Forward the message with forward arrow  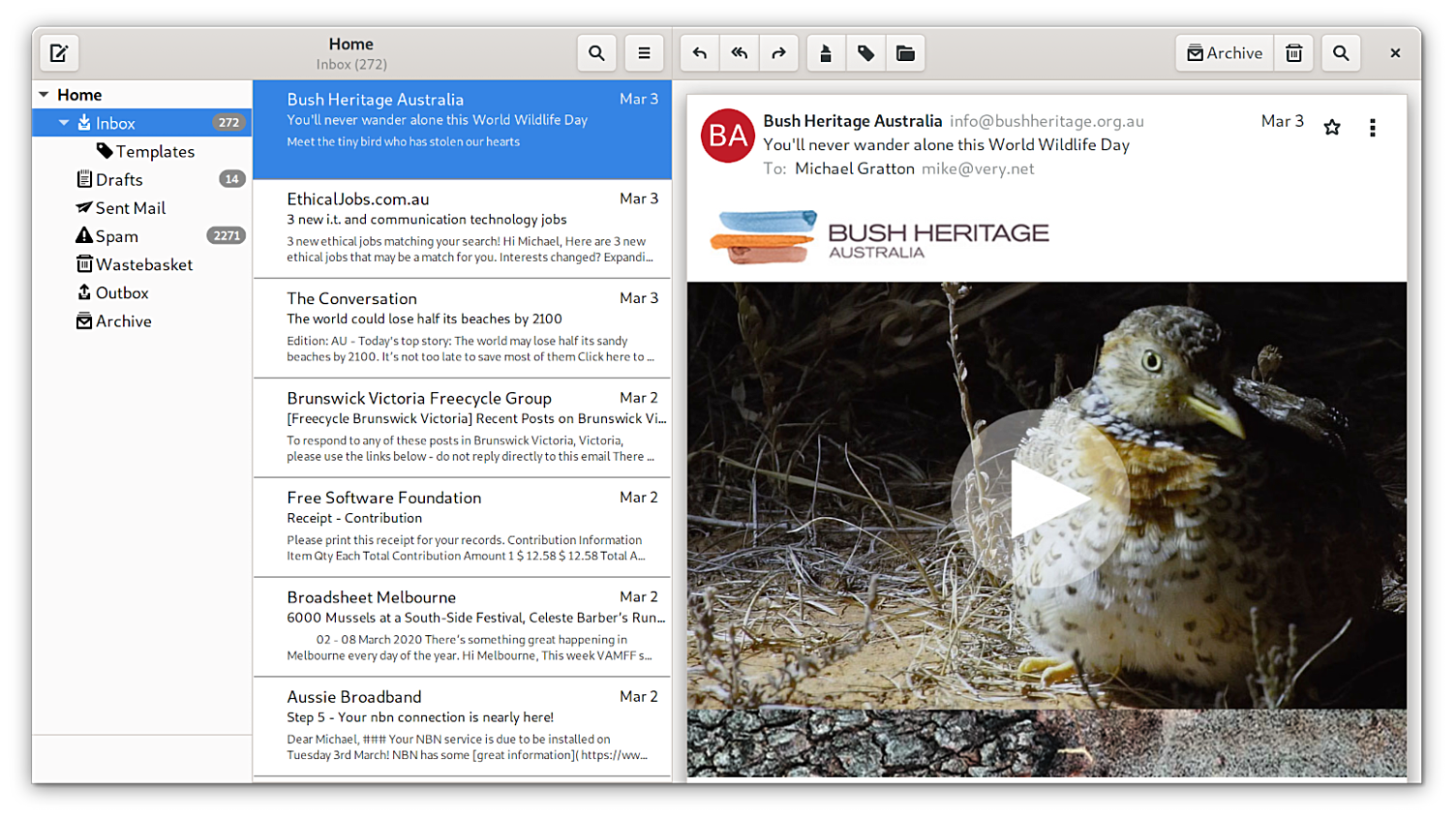(778, 53)
